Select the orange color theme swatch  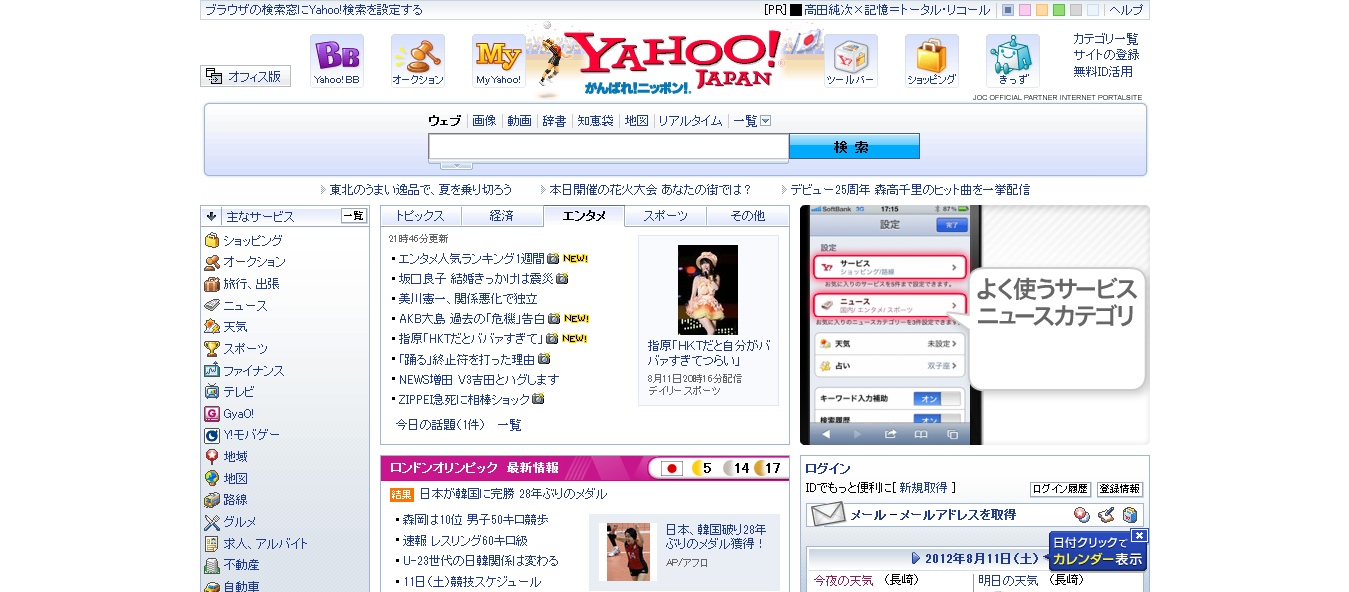click(1042, 10)
